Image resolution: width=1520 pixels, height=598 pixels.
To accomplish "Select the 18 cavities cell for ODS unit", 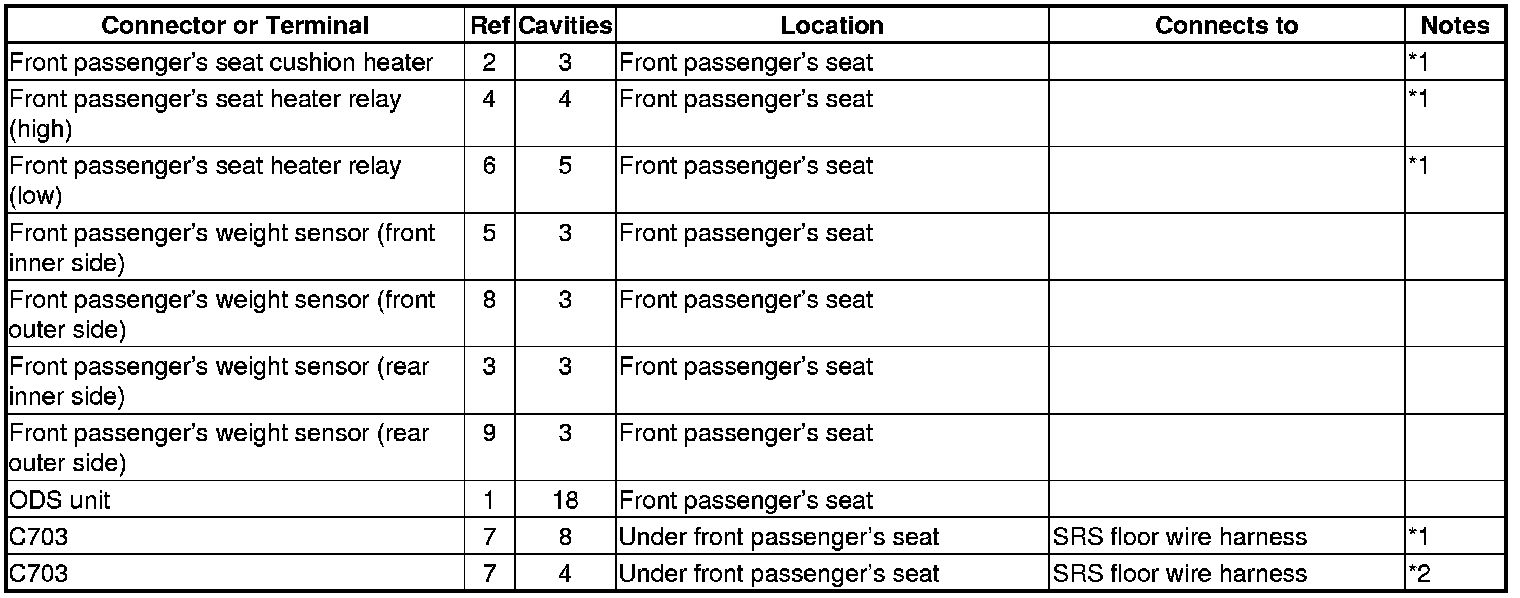I will [x=565, y=499].
